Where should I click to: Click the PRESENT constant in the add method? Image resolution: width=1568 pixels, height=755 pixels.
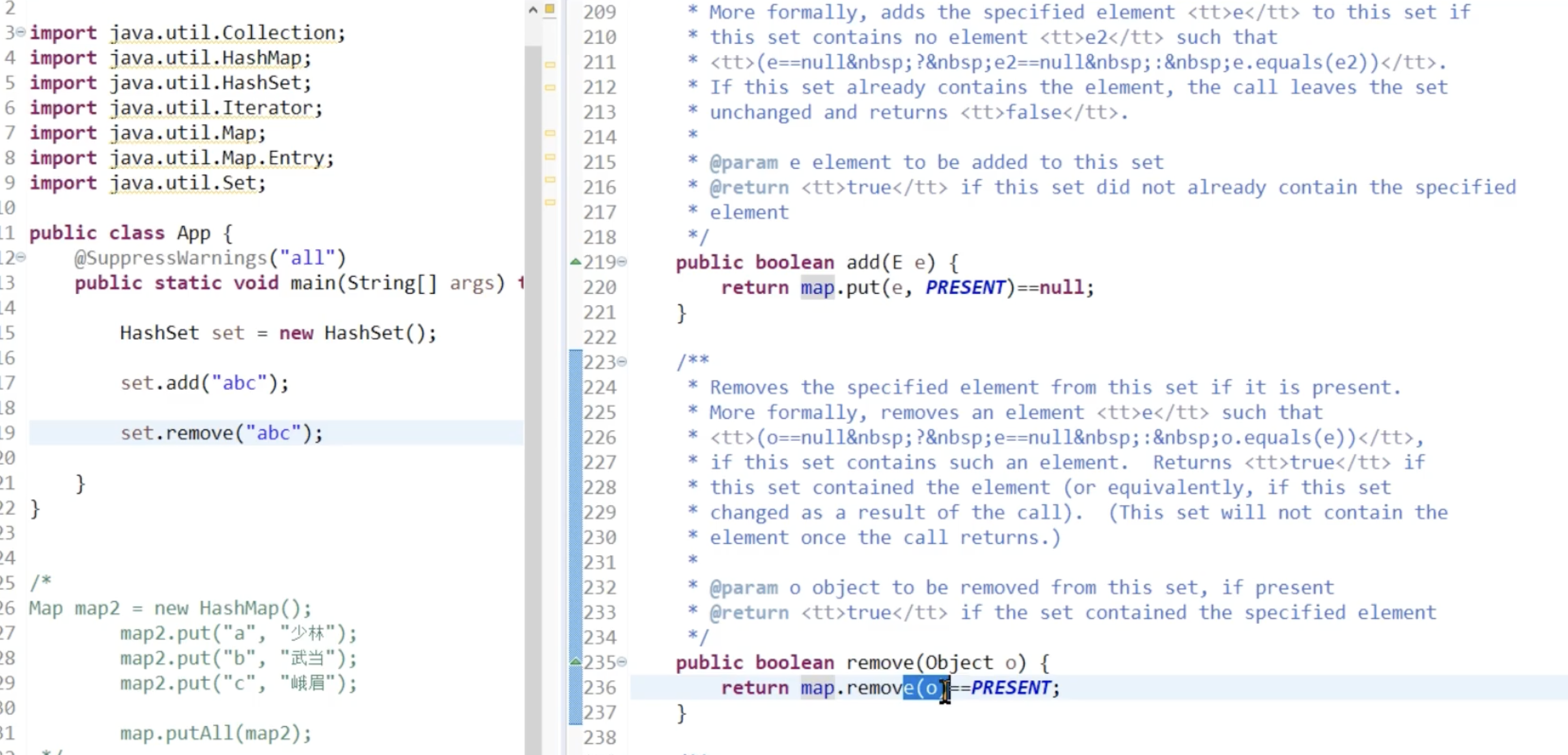[x=965, y=288]
